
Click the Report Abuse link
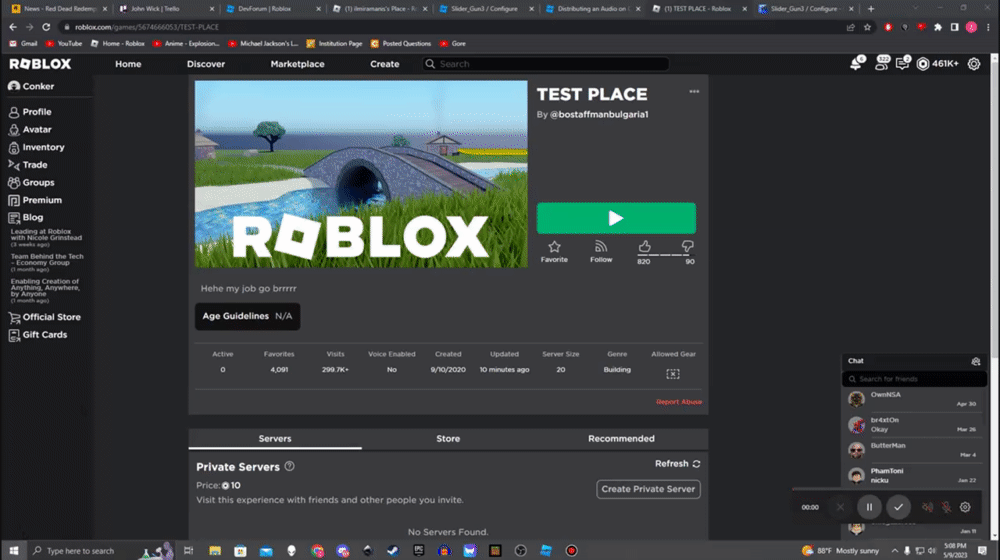(x=679, y=402)
